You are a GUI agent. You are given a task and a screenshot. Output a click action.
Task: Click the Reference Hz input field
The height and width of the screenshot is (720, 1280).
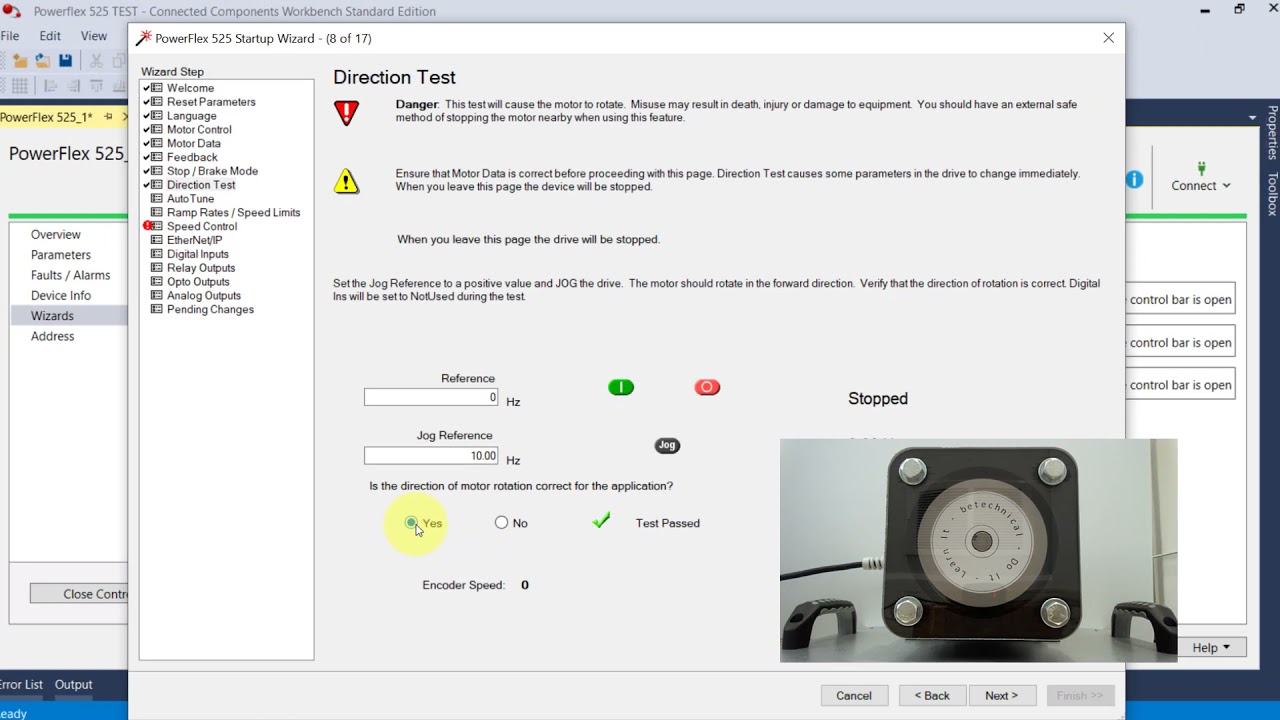point(431,398)
